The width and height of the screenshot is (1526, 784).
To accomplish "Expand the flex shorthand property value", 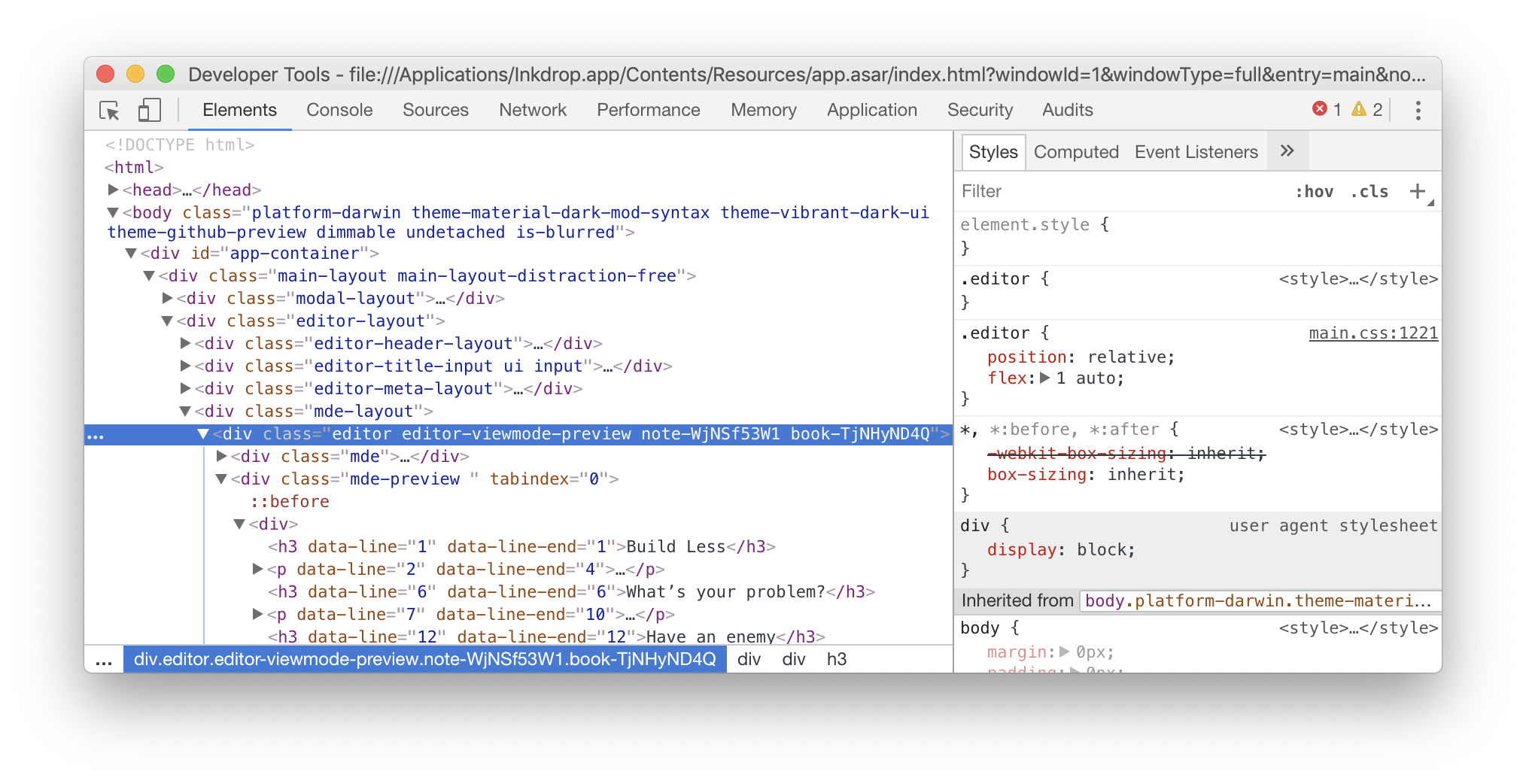I will point(1045,378).
